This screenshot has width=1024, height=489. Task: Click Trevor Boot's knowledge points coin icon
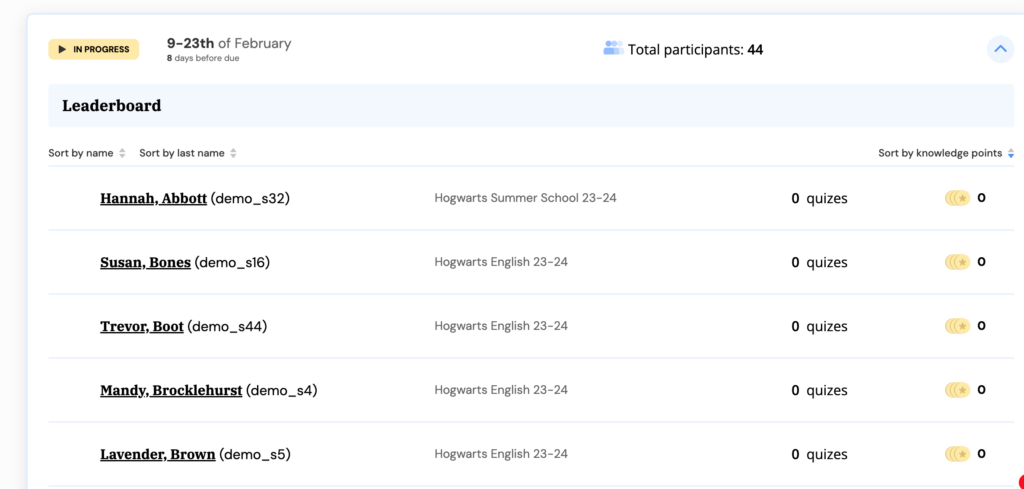[x=957, y=326]
